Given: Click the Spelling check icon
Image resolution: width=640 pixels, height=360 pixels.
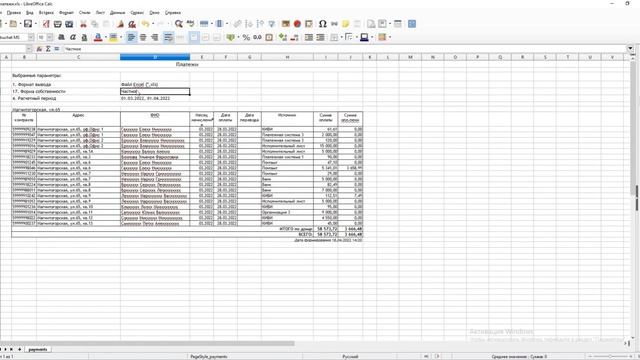Looking at the screenshot, I should [190, 24].
